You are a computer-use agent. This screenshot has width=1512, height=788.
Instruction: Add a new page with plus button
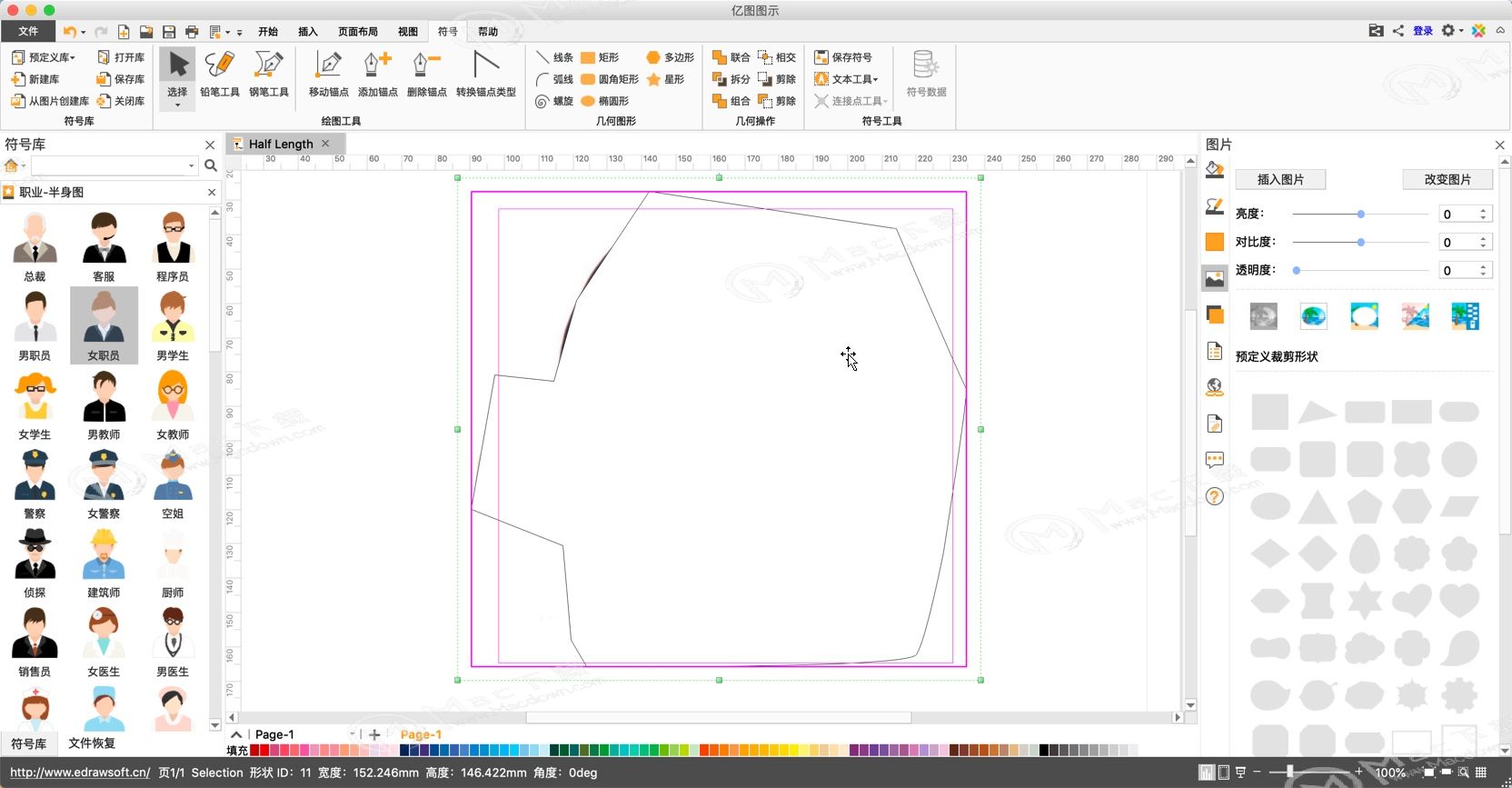pos(374,734)
